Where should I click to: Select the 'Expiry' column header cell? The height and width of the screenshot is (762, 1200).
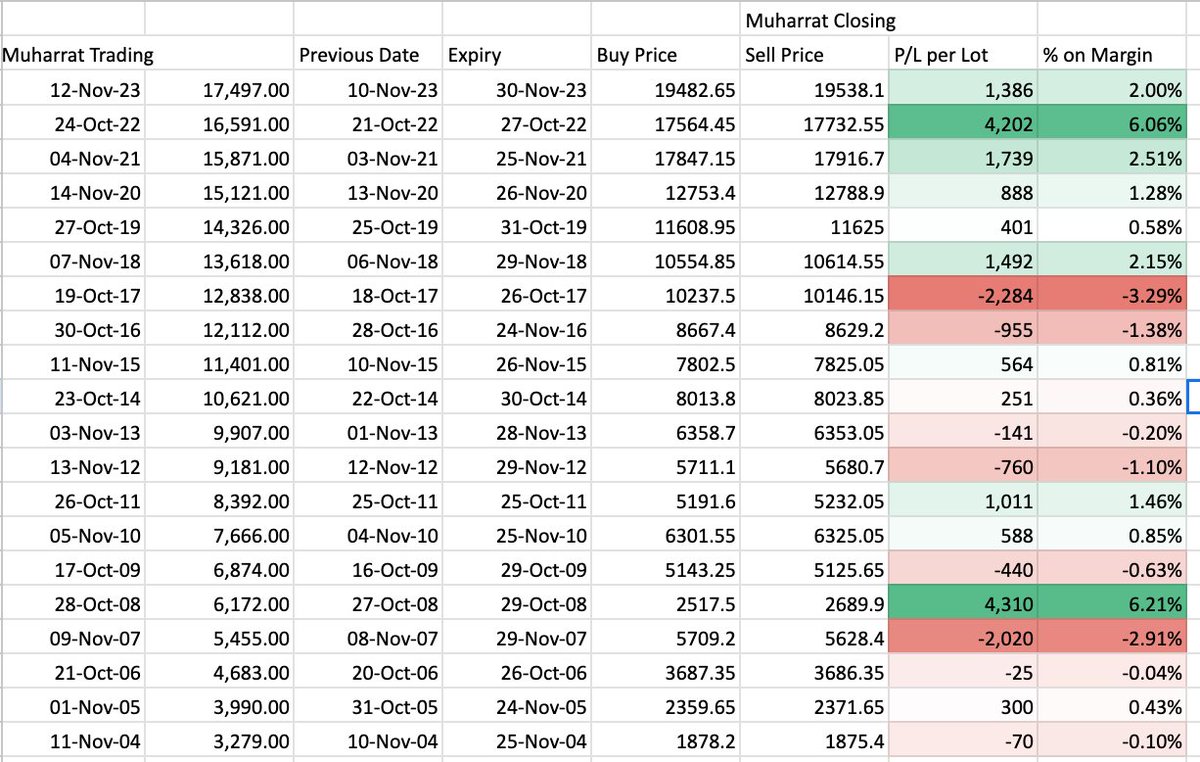pyautogui.click(x=516, y=56)
